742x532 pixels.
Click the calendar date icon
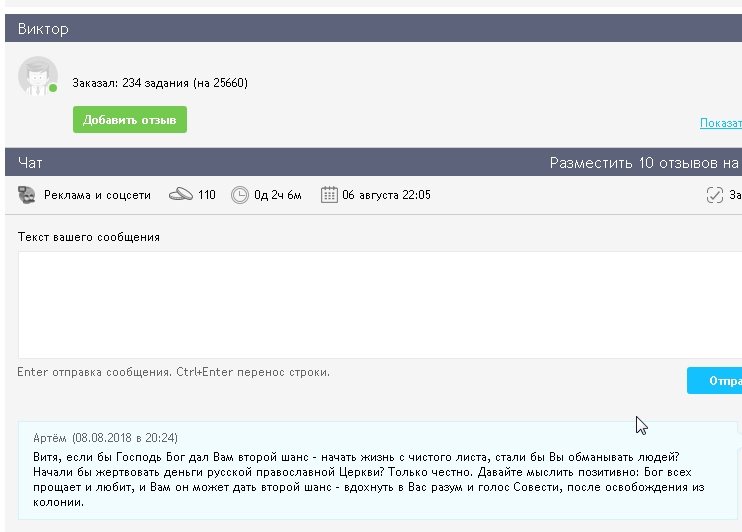[x=329, y=195]
